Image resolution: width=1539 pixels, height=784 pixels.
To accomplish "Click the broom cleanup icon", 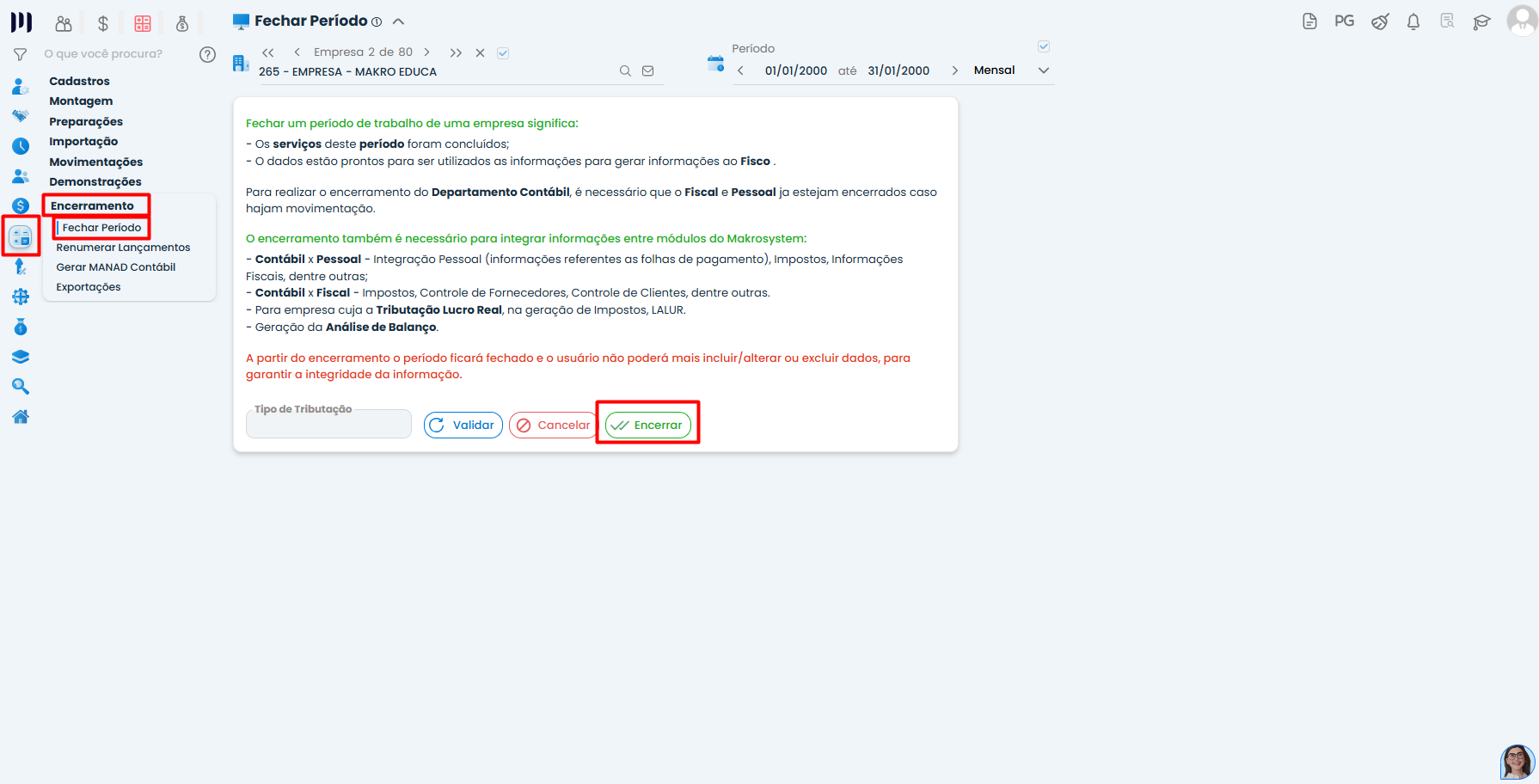I will pyautogui.click(x=1380, y=21).
